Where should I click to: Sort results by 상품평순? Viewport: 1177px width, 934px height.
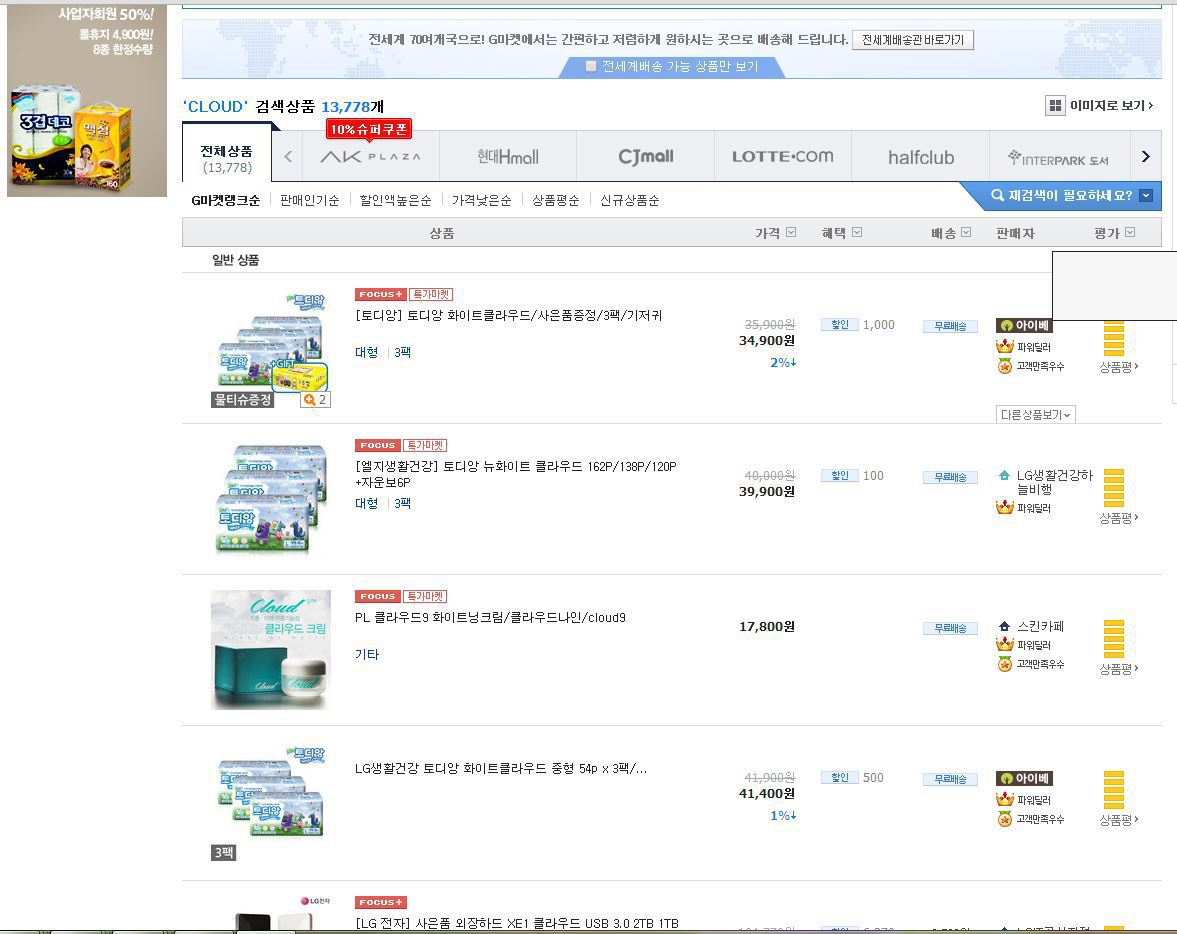(555, 200)
